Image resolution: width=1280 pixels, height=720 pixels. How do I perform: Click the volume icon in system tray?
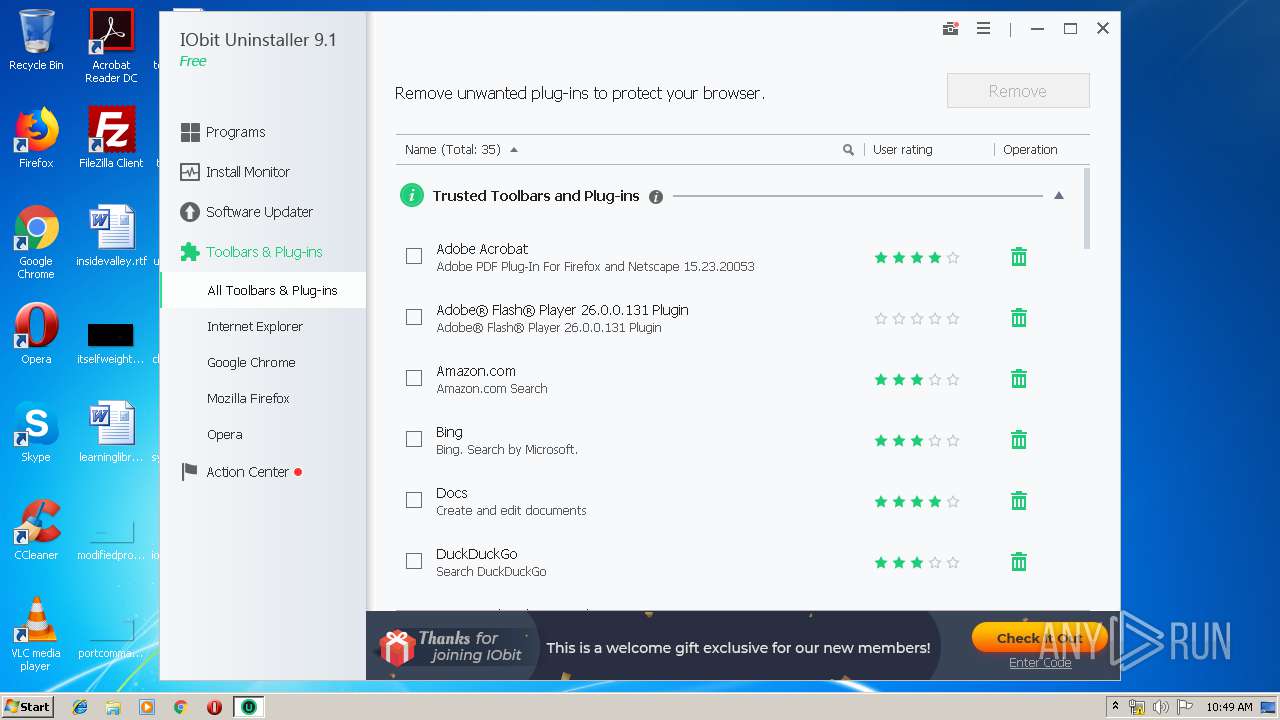(x=1160, y=707)
